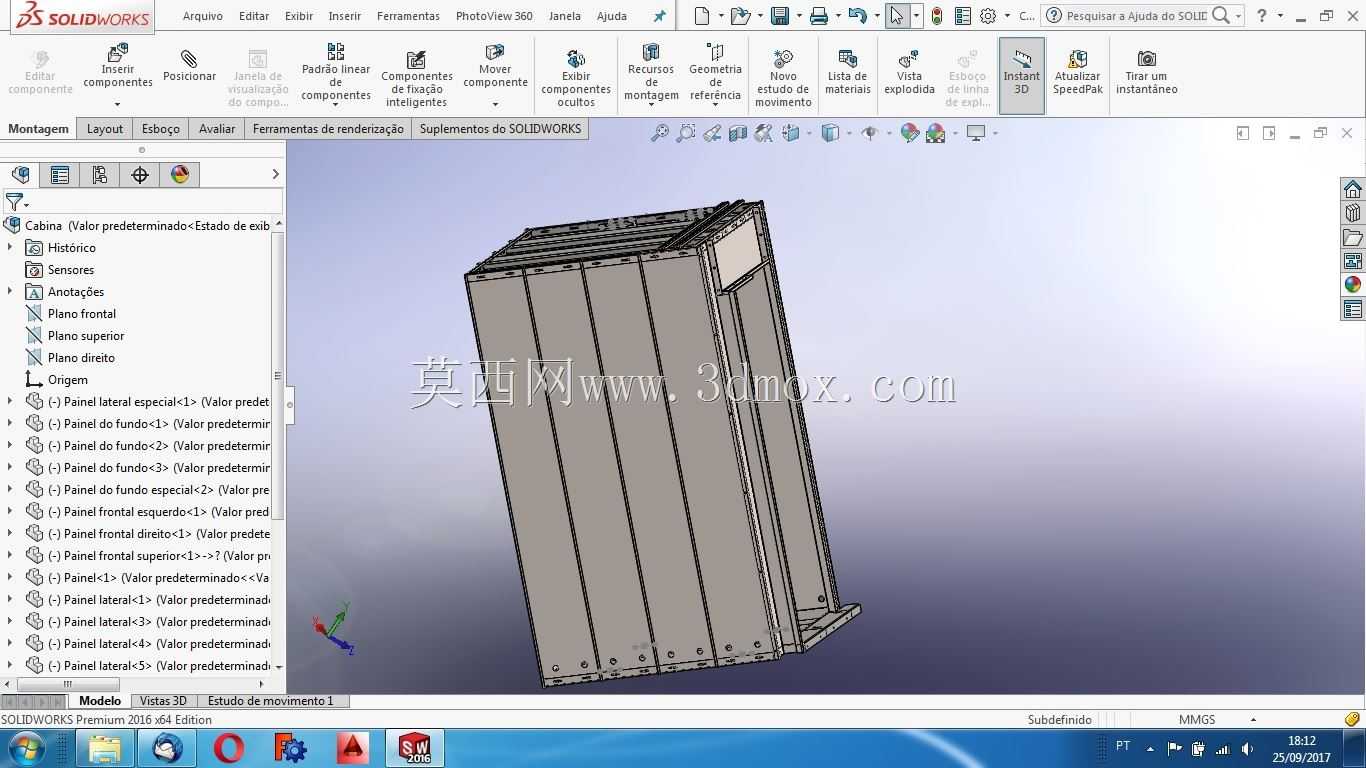Open Opera browser from taskbar
1366x768 pixels.
tap(229, 748)
